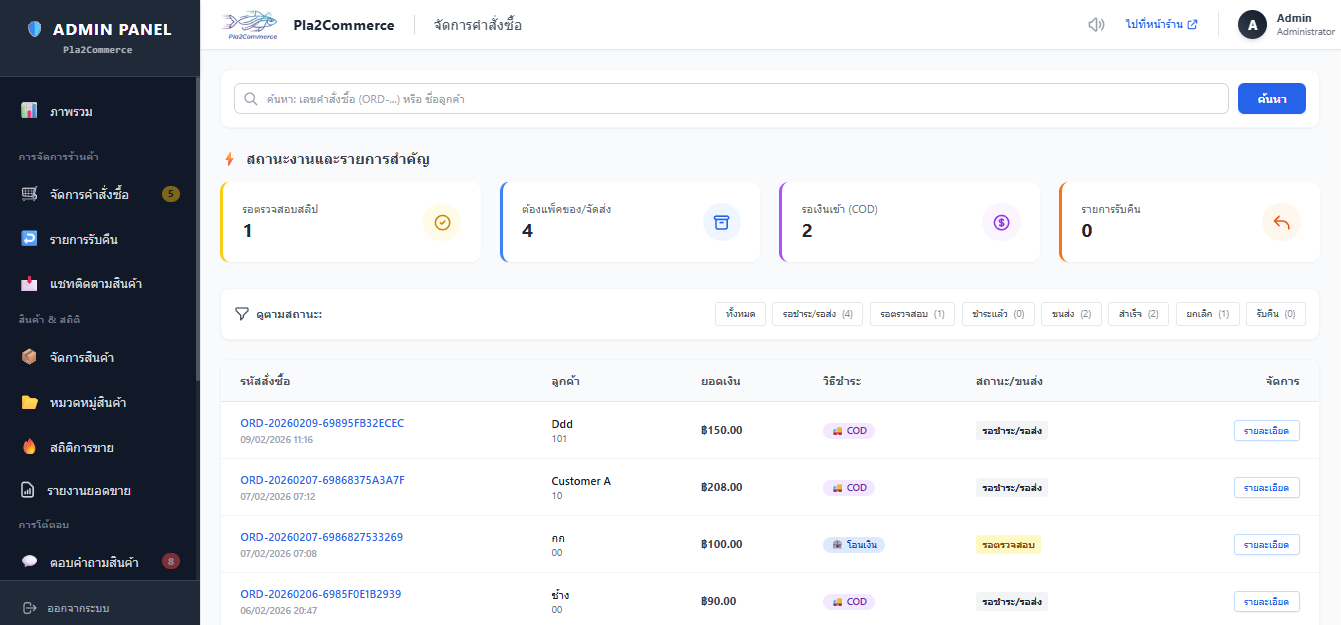Open order ORD-20260207-69868375A3A7F
Screen dimensions: 1341x625
click(322, 480)
